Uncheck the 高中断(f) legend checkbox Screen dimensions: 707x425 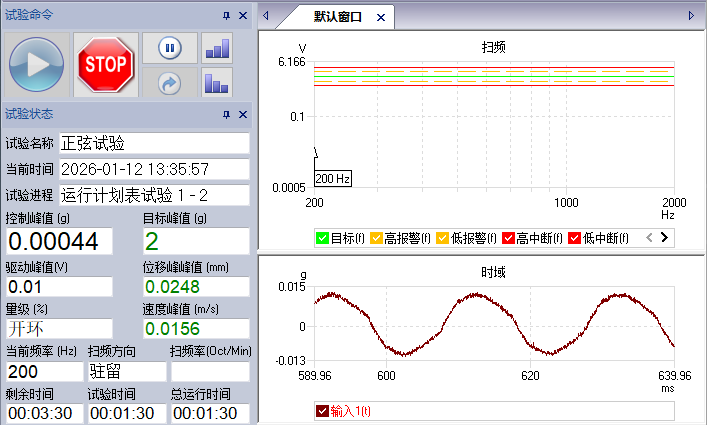tap(508, 238)
